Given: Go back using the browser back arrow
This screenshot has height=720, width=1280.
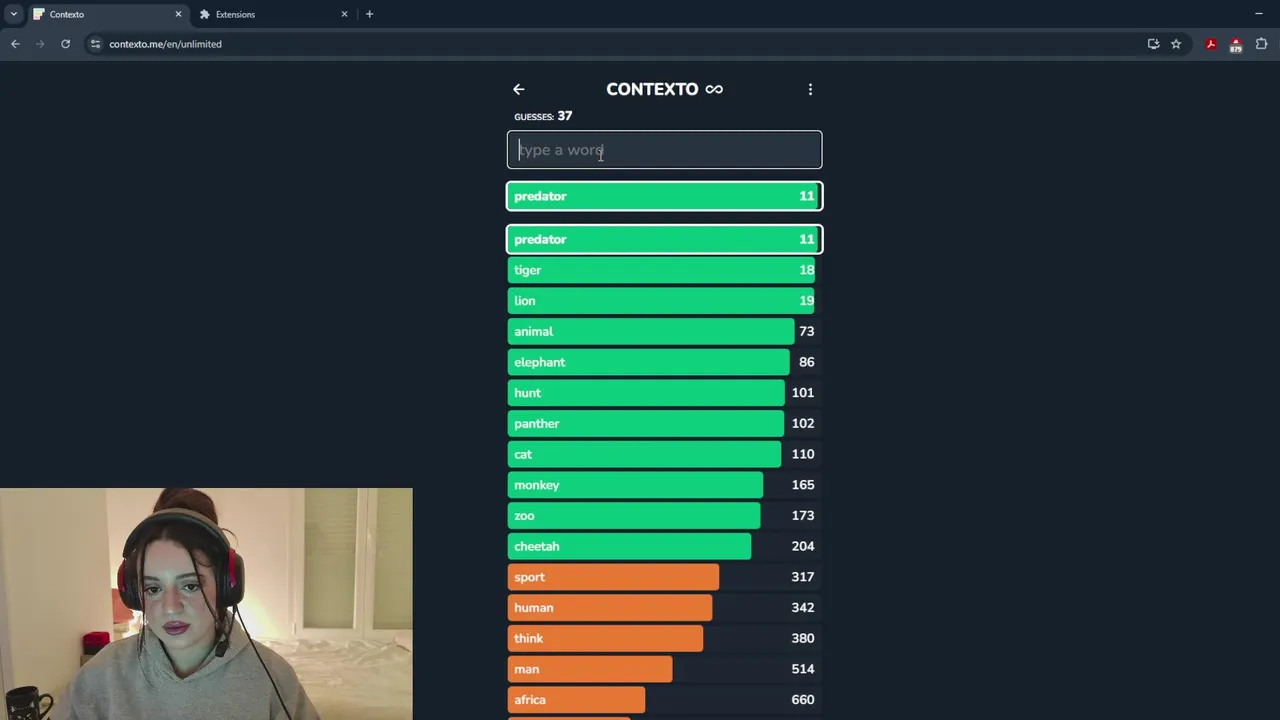Looking at the screenshot, I should [15, 44].
